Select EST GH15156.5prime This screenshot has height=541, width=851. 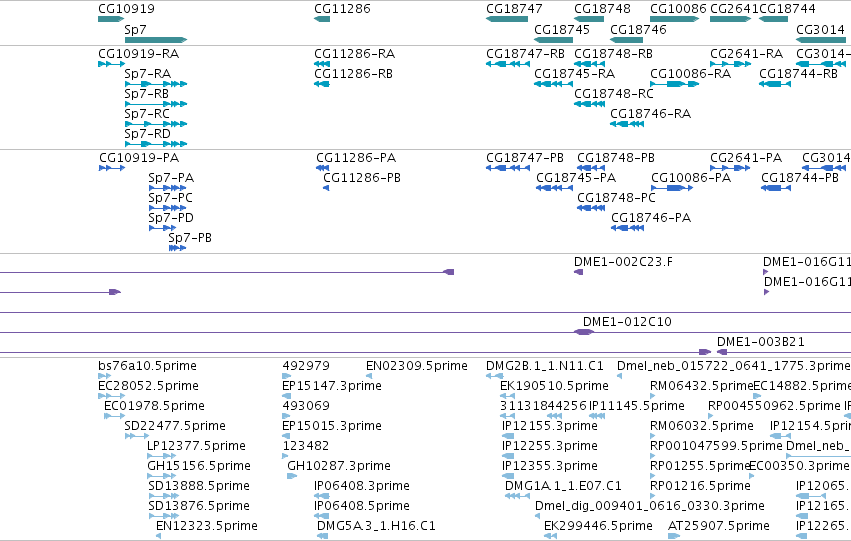(x=199, y=466)
